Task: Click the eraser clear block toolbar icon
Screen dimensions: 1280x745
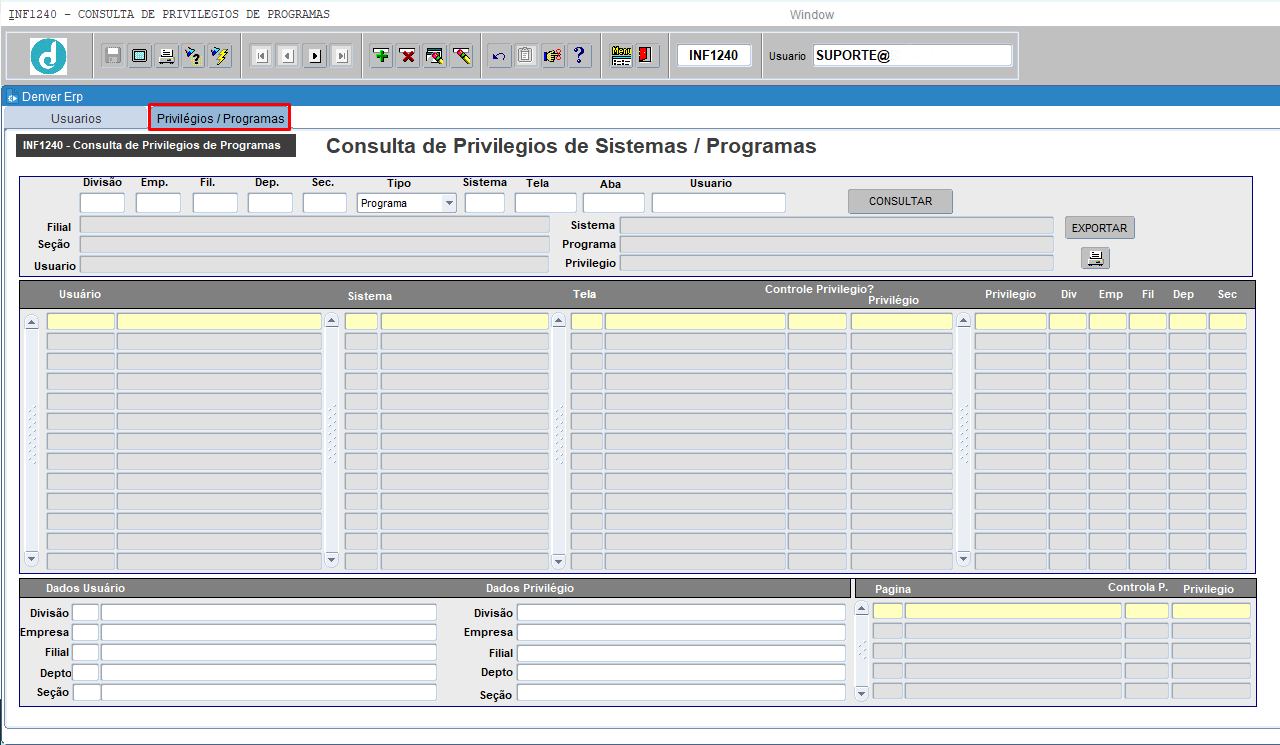Action: point(462,56)
